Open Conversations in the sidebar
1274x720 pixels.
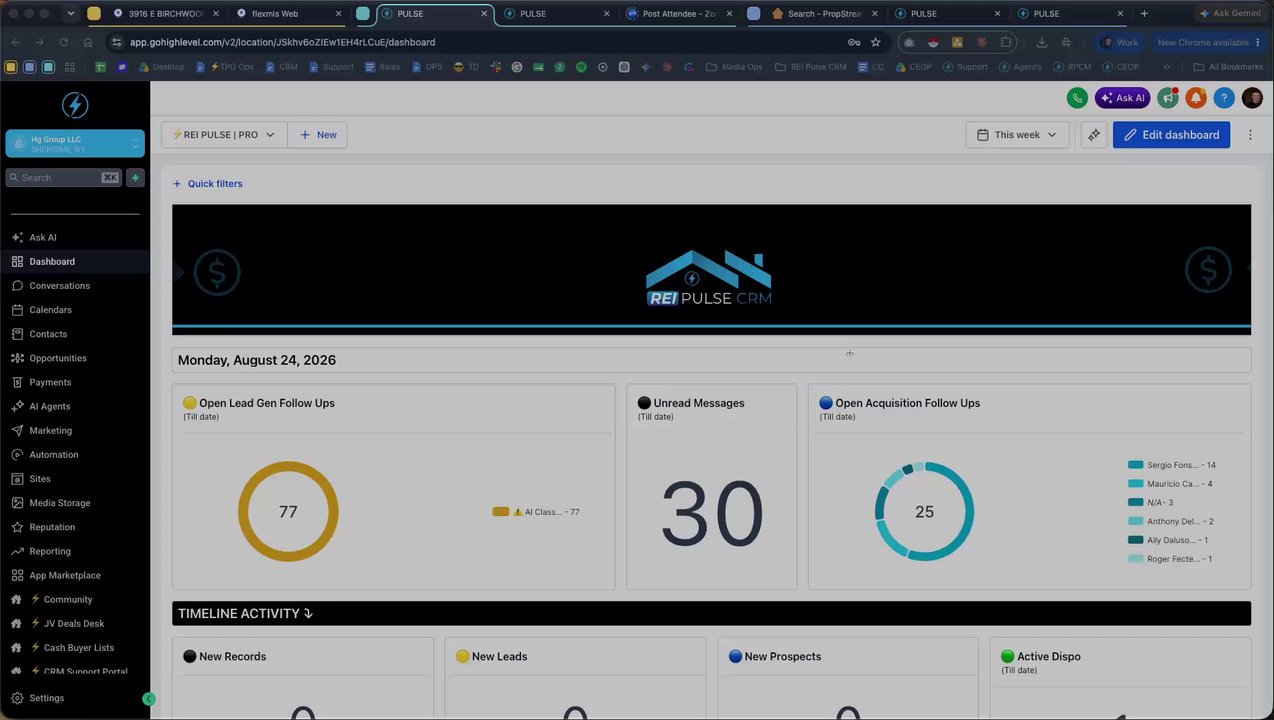coord(59,286)
